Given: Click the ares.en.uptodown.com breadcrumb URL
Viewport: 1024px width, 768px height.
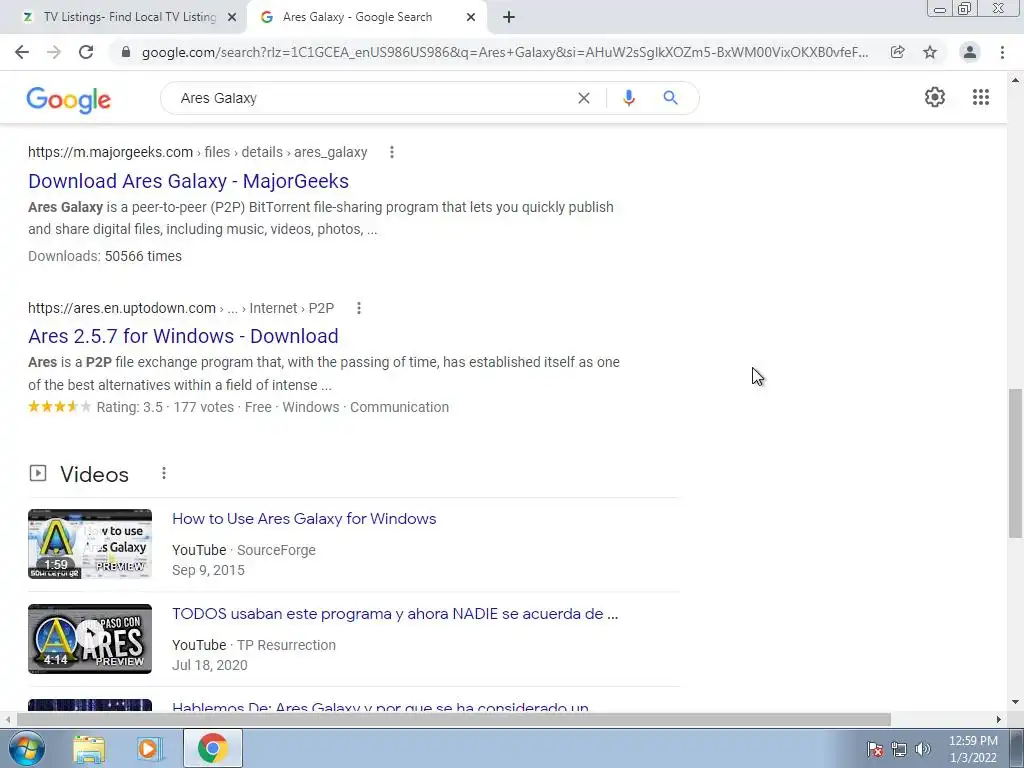Looking at the screenshot, I should click(181, 308).
